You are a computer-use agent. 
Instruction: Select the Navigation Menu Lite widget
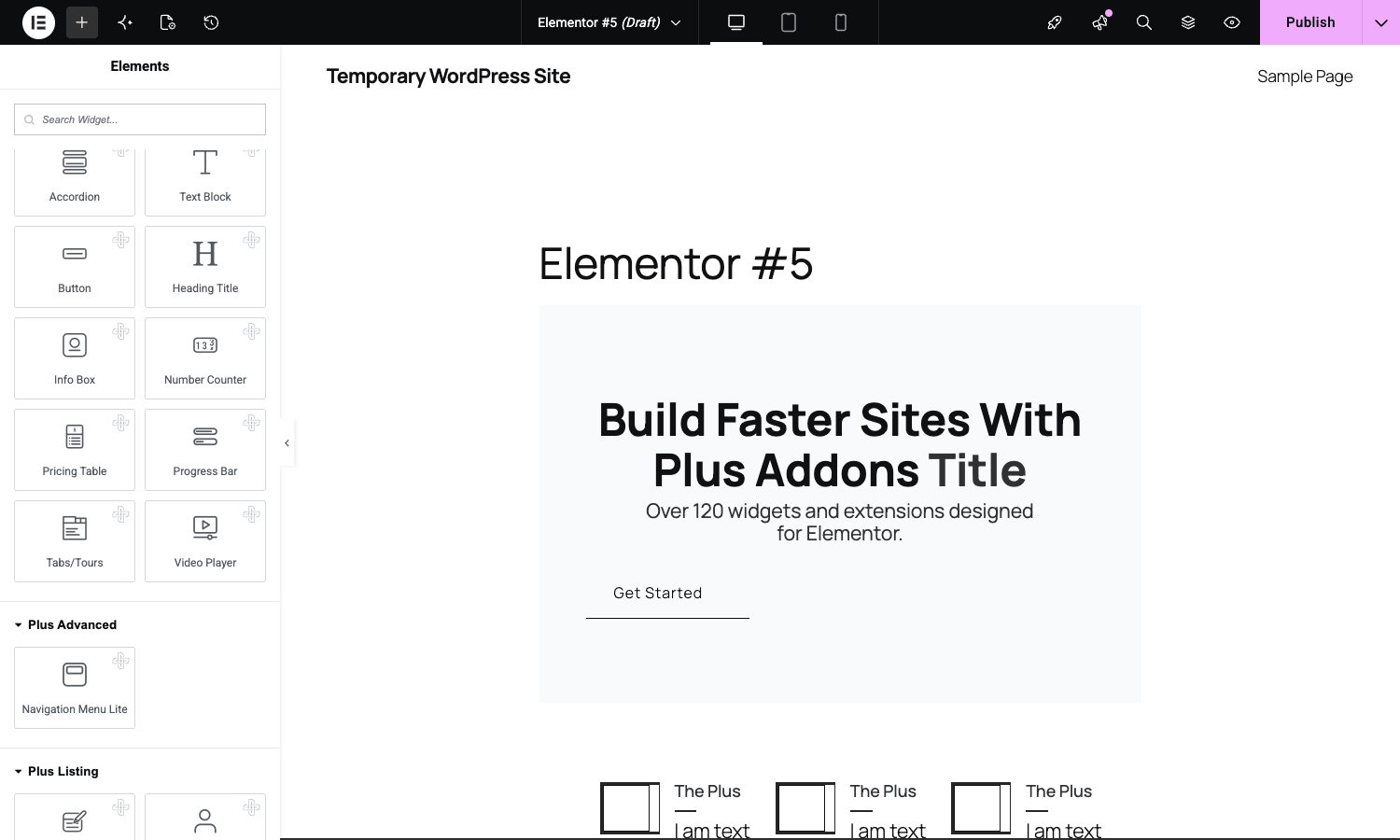tap(75, 688)
